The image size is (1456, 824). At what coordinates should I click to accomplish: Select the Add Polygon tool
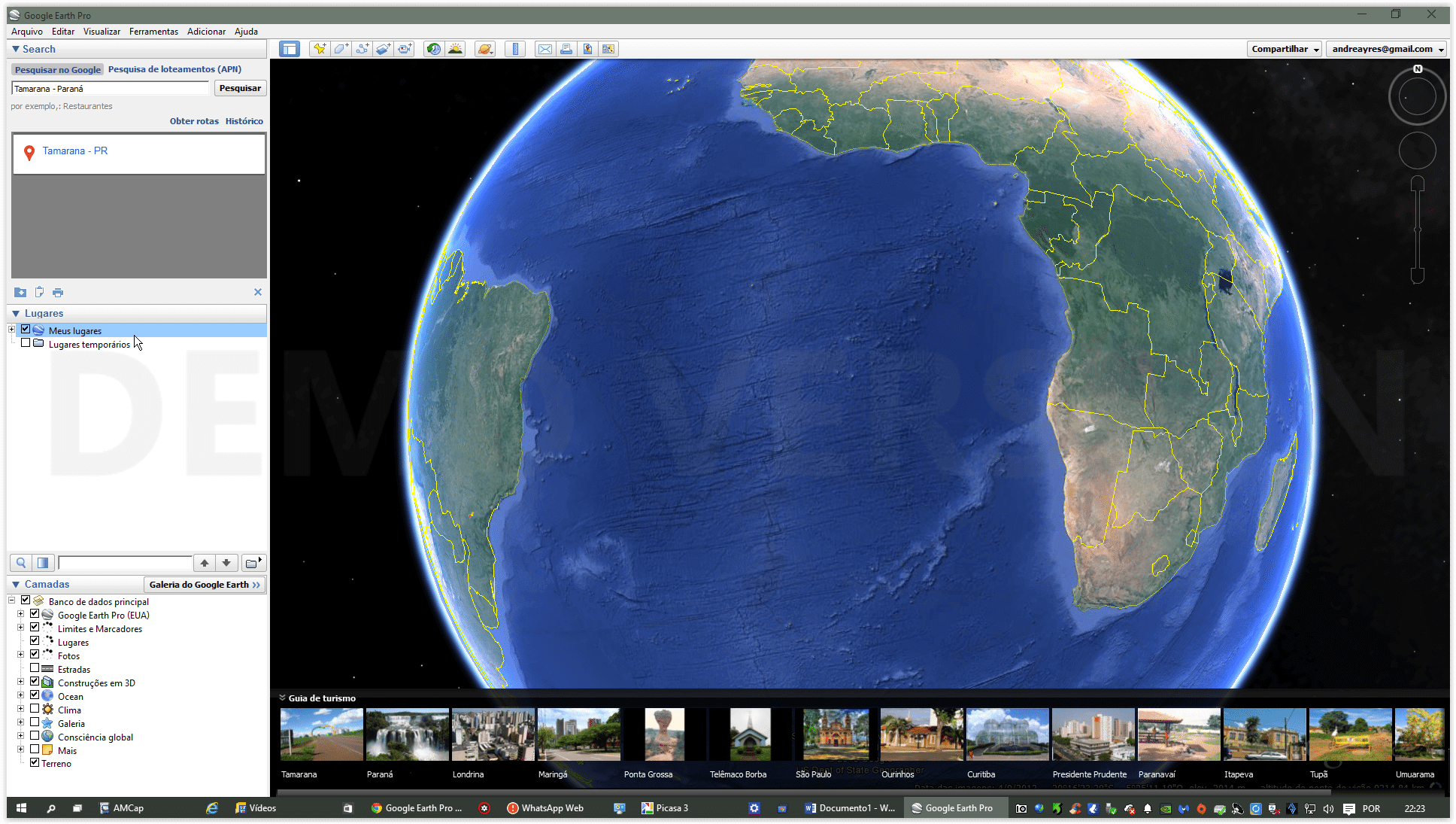pos(341,49)
